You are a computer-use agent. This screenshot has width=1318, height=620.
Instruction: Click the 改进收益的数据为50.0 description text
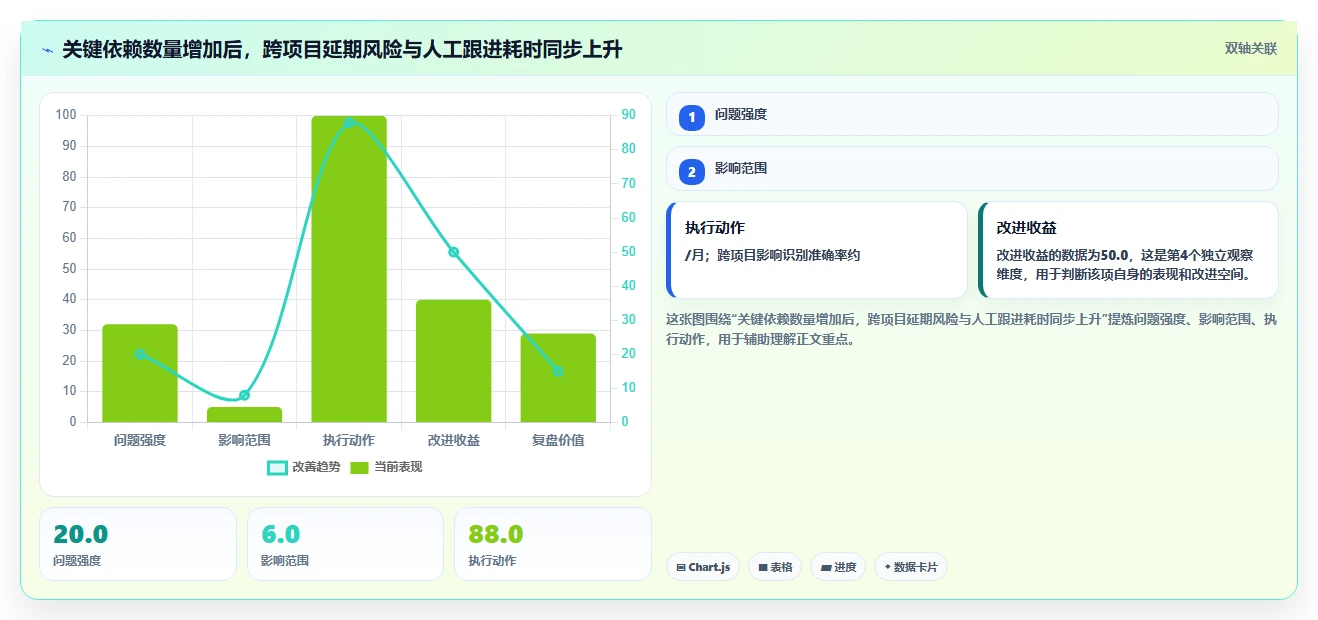1124,265
